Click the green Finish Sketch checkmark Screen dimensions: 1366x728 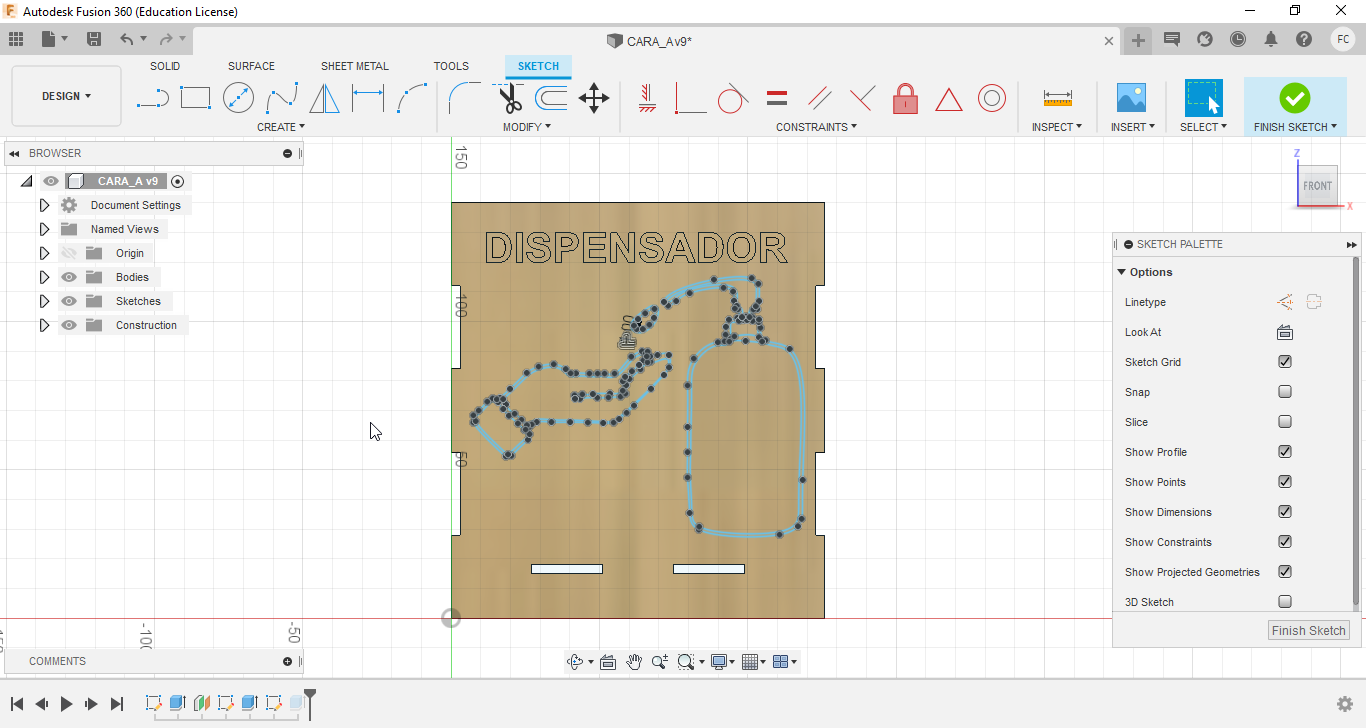click(1294, 98)
